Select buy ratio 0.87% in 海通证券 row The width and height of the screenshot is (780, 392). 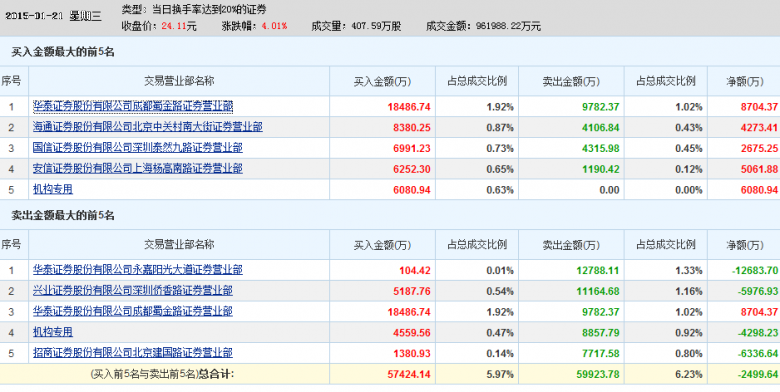(500, 128)
